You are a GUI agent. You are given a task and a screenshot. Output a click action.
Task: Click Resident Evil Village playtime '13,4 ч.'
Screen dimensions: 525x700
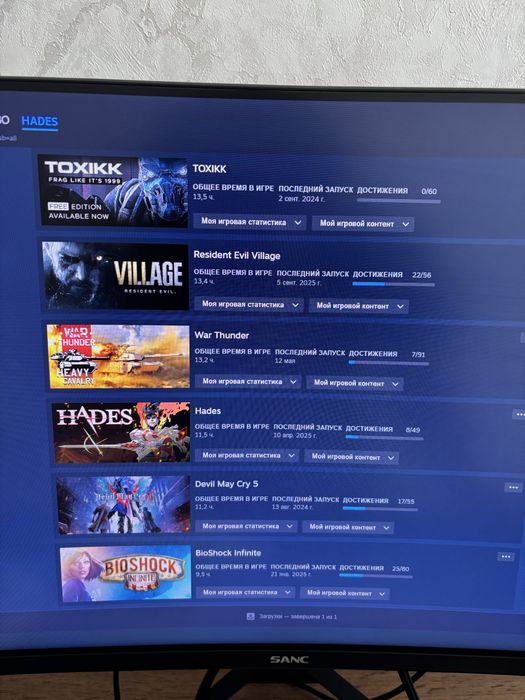(x=204, y=281)
